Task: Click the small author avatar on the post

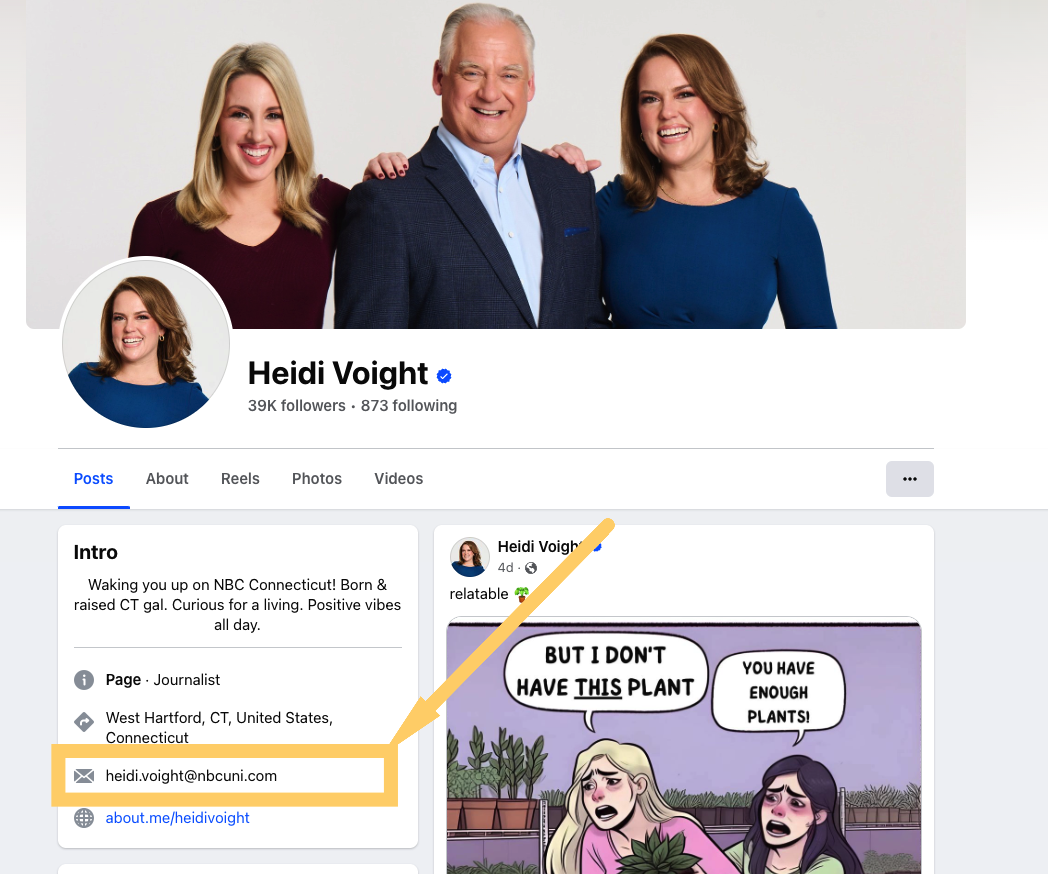Action: (x=470, y=557)
